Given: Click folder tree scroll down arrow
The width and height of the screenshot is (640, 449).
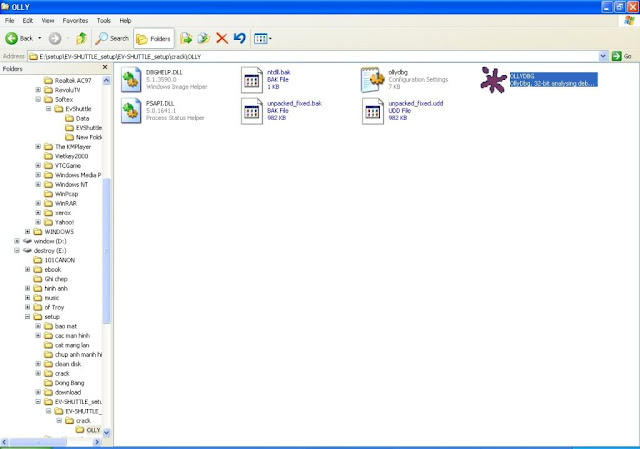Looking at the screenshot, I should click(x=107, y=432).
